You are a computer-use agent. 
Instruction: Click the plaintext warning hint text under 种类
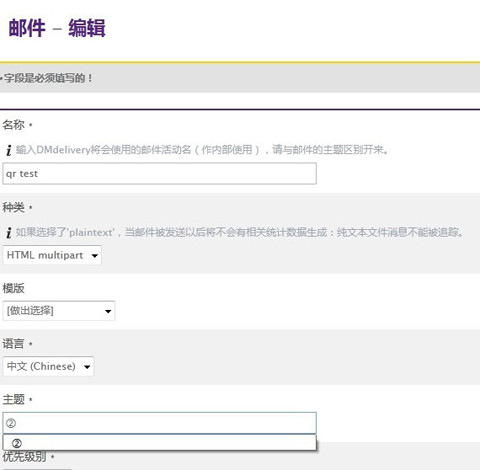coord(239,232)
